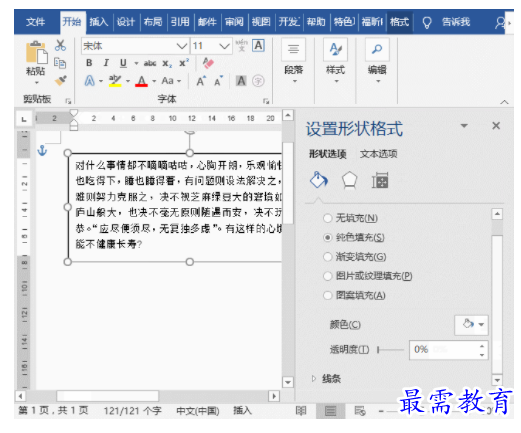Open the Effects pentagon tab
This screenshot has width=521, height=433.
point(349,180)
